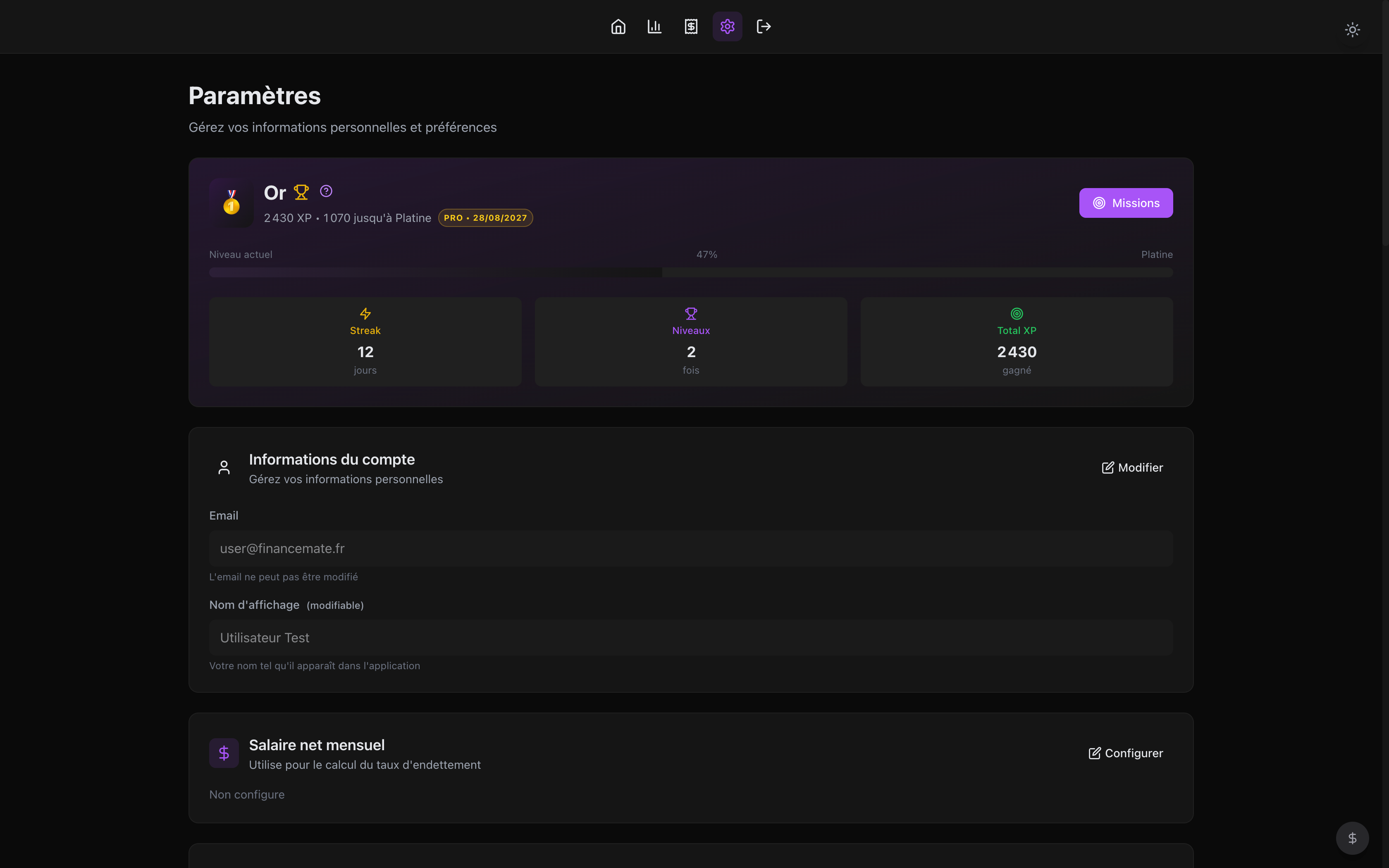Click the Total XP target icon
This screenshot has height=868, width=1389.
pos(1017,313)
